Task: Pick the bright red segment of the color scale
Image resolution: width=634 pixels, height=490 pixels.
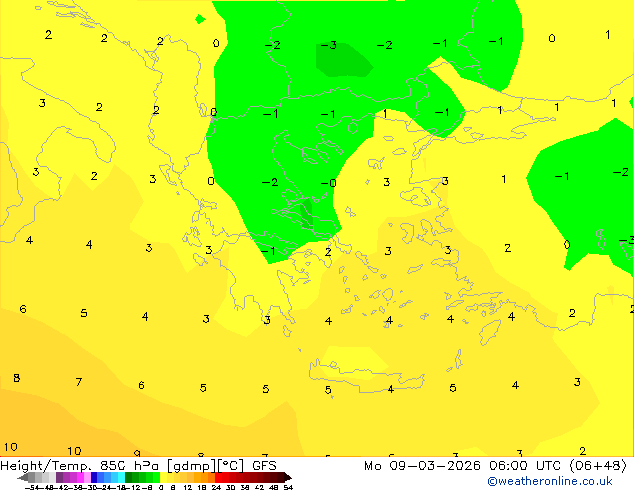Action: click(219, 477)
